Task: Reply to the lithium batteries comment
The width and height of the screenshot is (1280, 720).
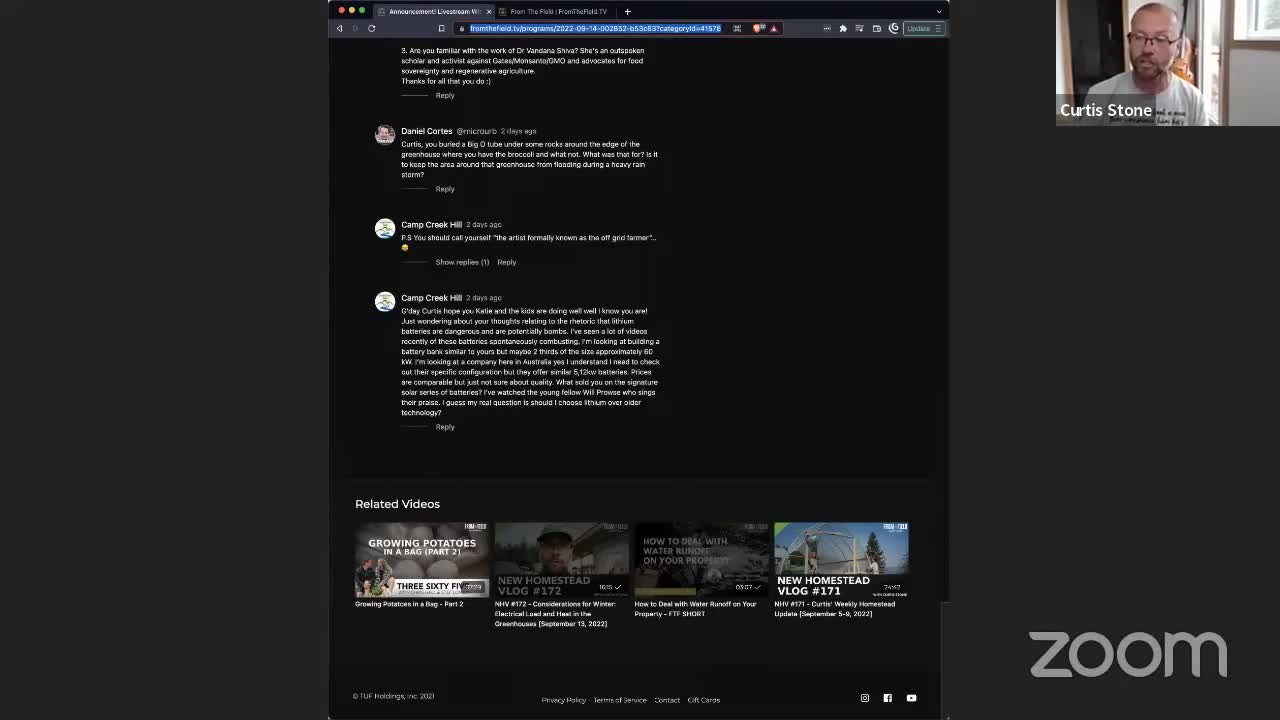Action: [445, 427]
